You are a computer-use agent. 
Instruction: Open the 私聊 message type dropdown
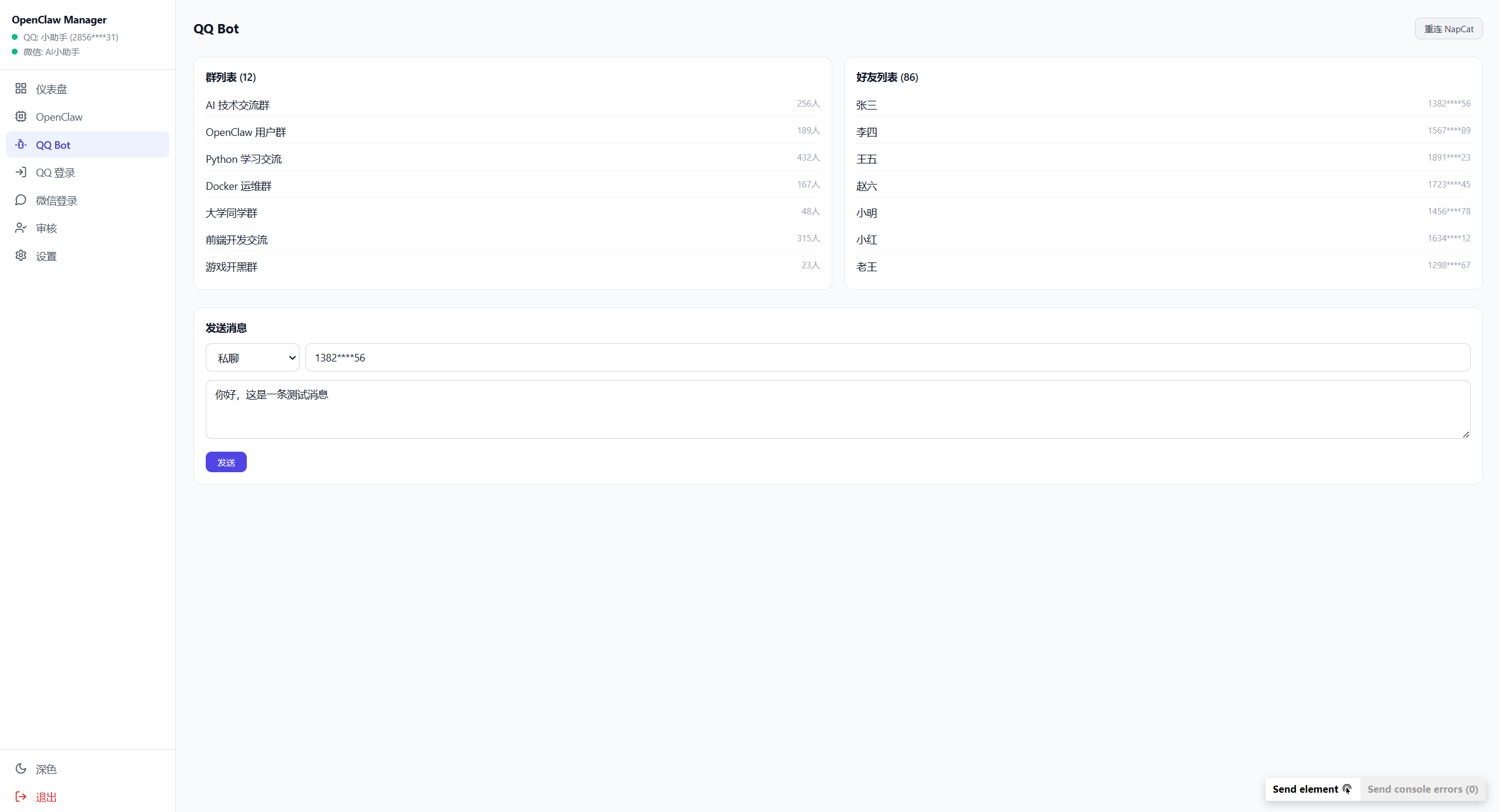(x=252, y=357)
